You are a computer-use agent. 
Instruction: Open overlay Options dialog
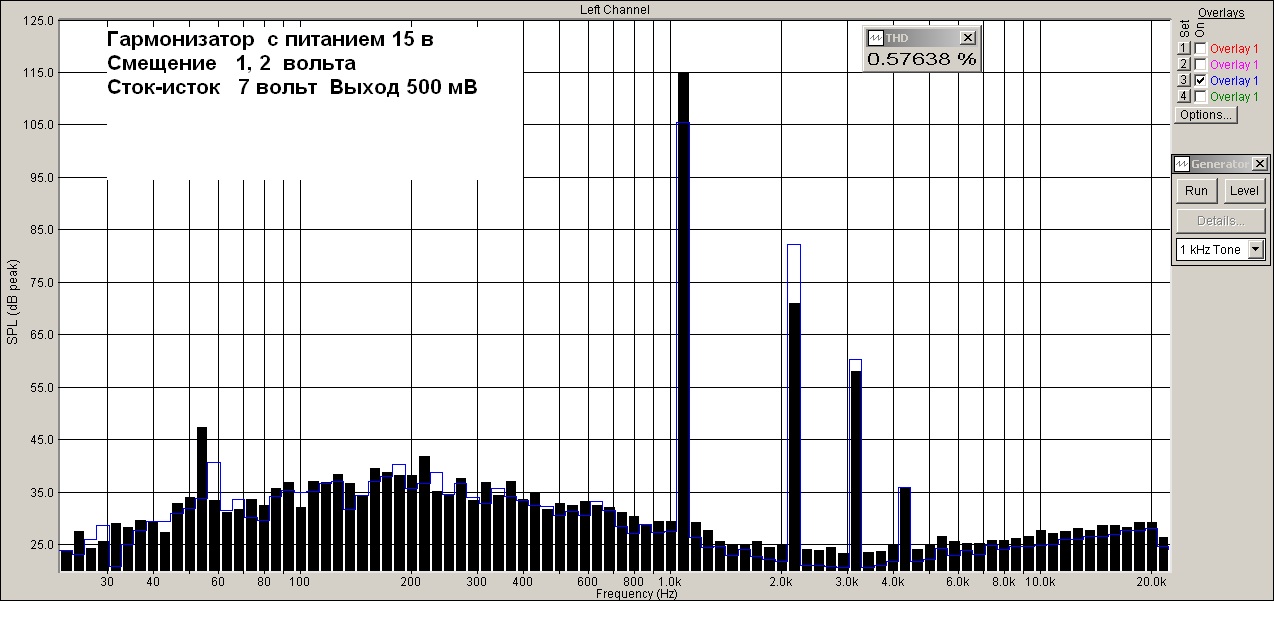tap(1205, 115)
